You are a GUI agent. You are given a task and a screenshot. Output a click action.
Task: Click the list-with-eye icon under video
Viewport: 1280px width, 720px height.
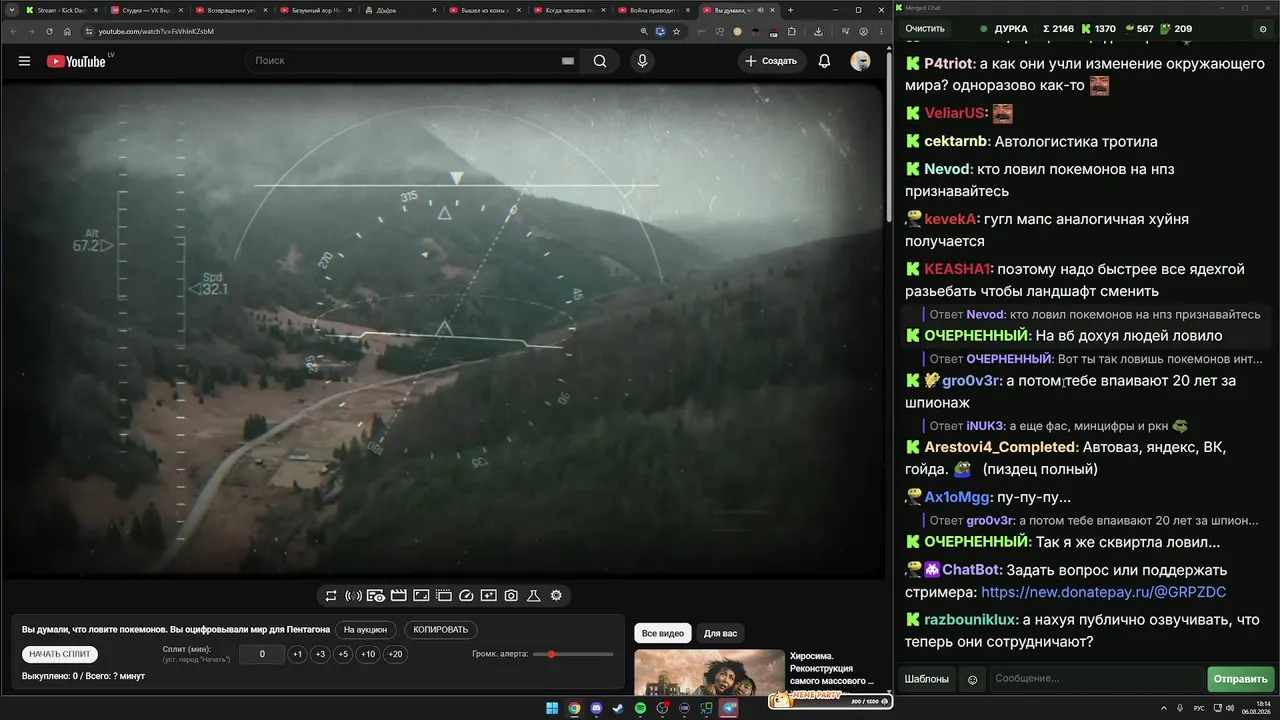point(376,596)
